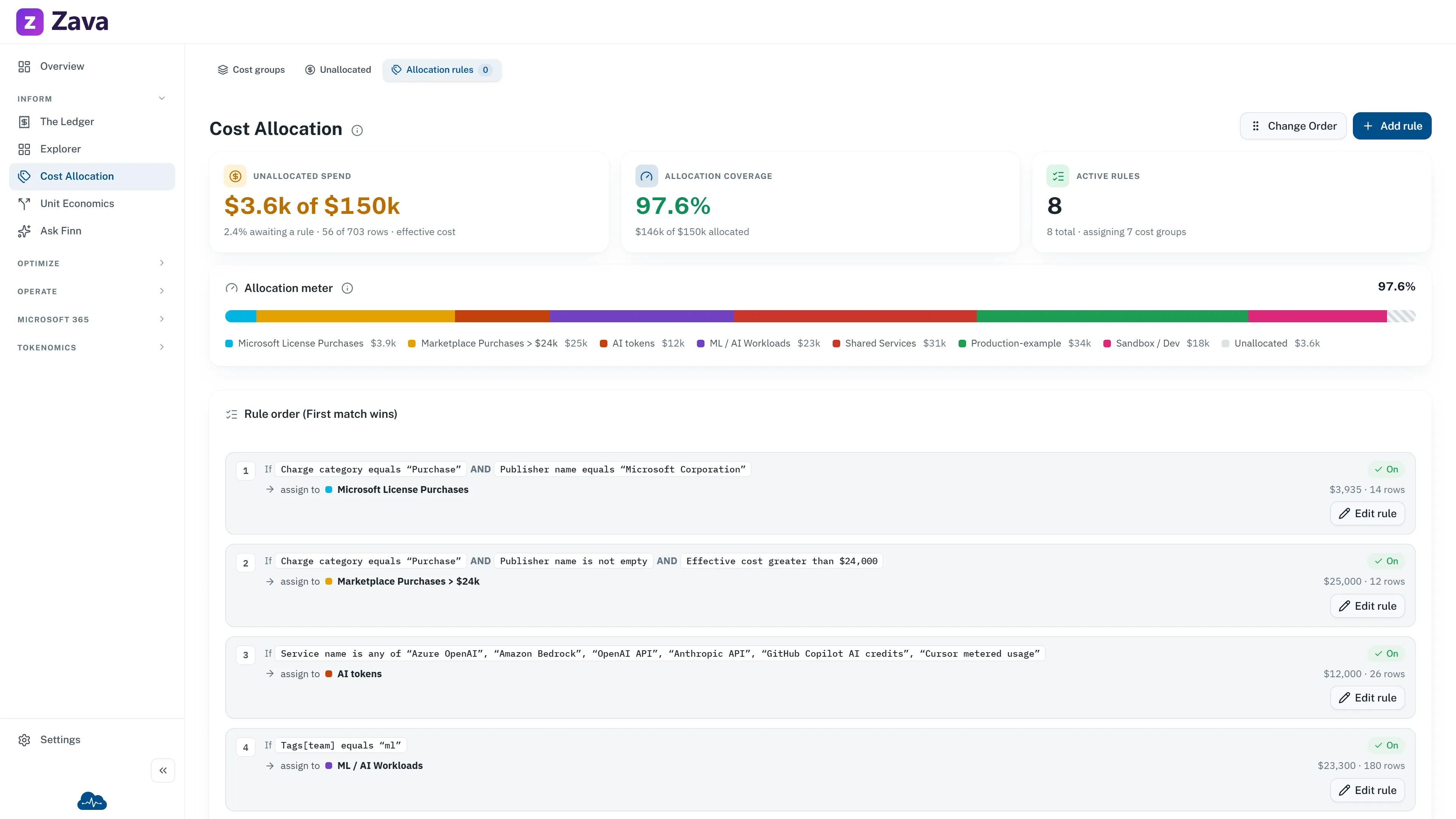Click the rule number 3 badge

pos(245,655)
